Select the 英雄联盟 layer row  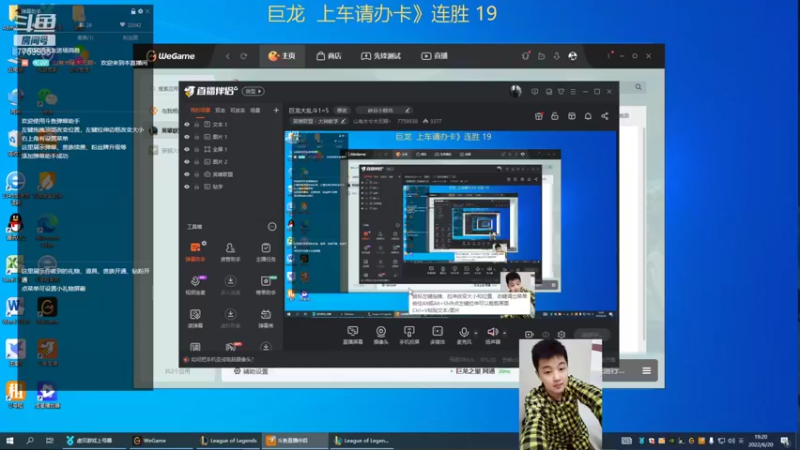coord(232,174)
